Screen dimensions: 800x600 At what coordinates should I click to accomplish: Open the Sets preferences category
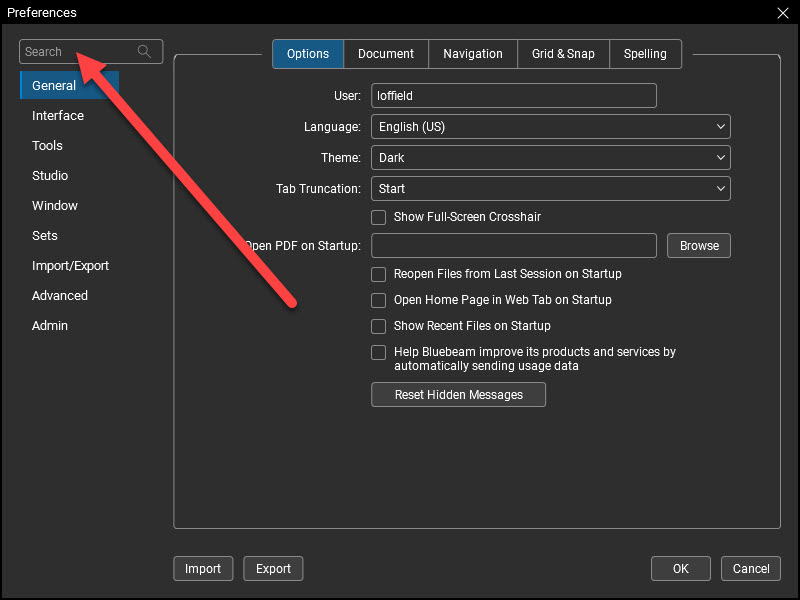(x=45, y=236)
